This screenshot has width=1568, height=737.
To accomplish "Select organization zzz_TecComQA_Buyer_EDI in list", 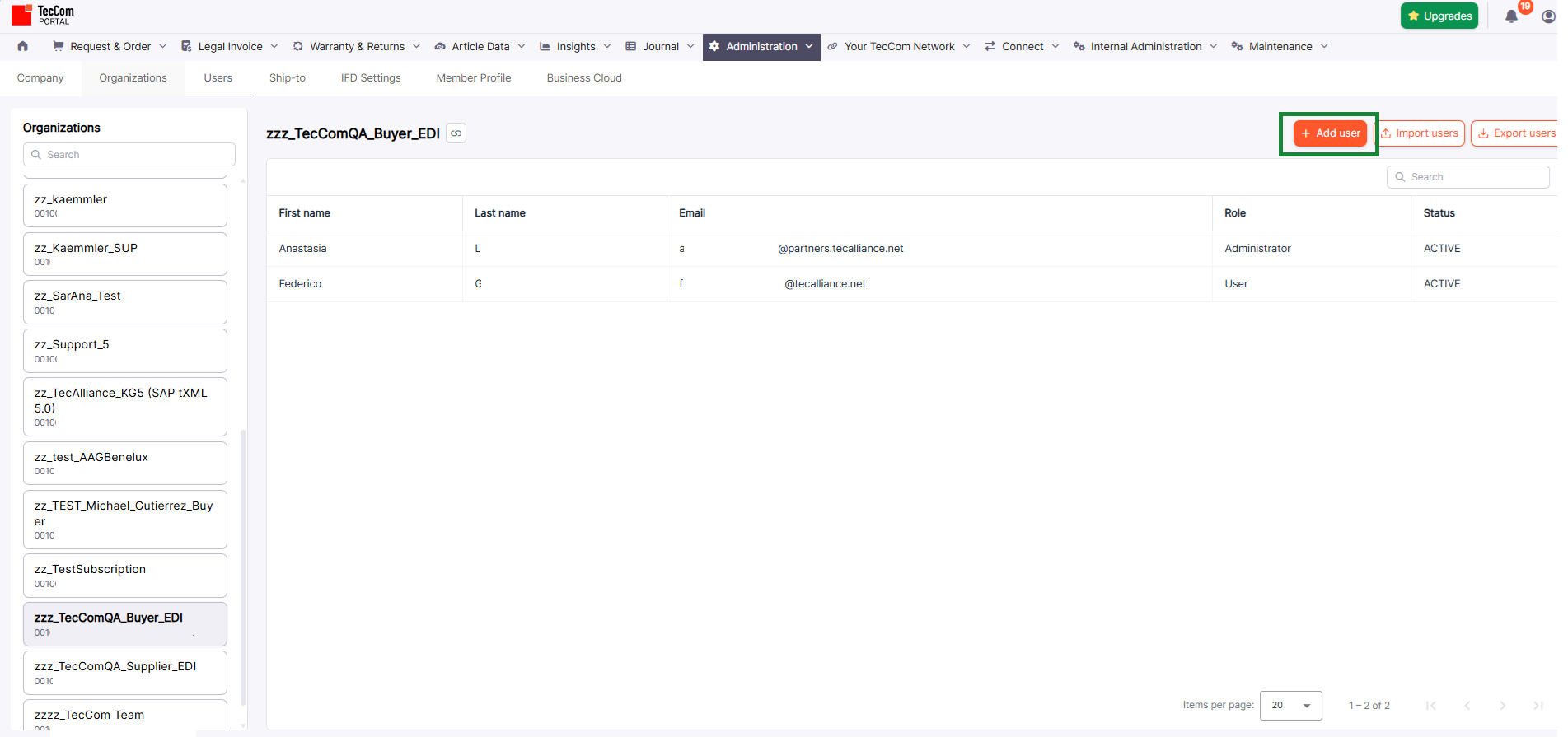I will 125,624.
